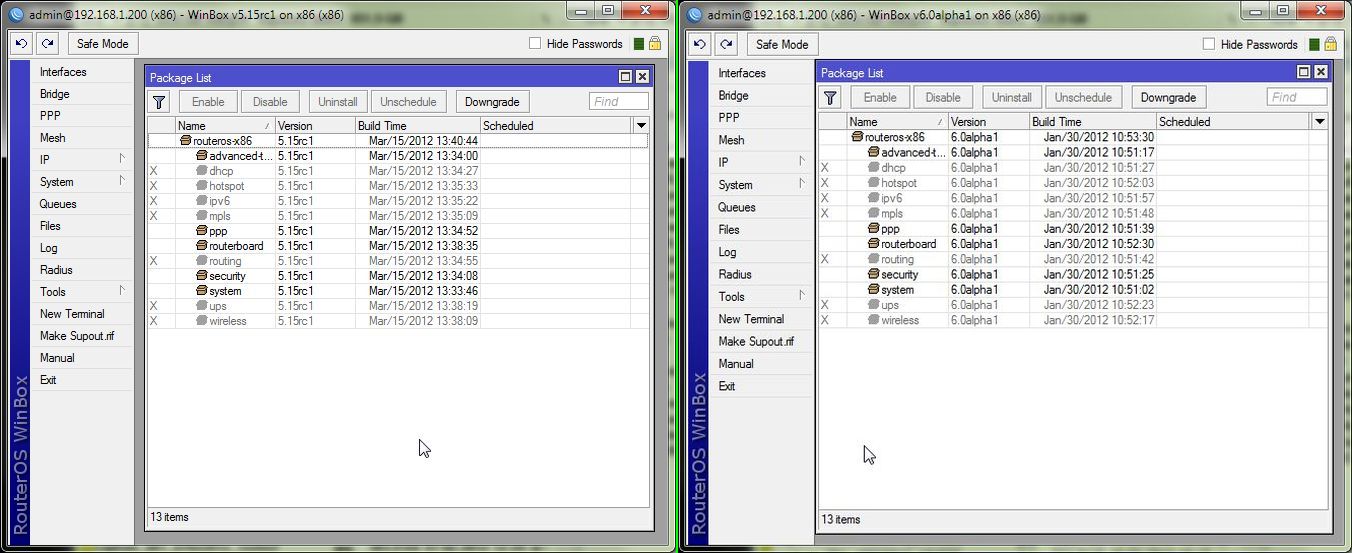The image size is (1352, 553).
Task: Click green status square in v5.15rc1 window
Action: pos(638,44)
